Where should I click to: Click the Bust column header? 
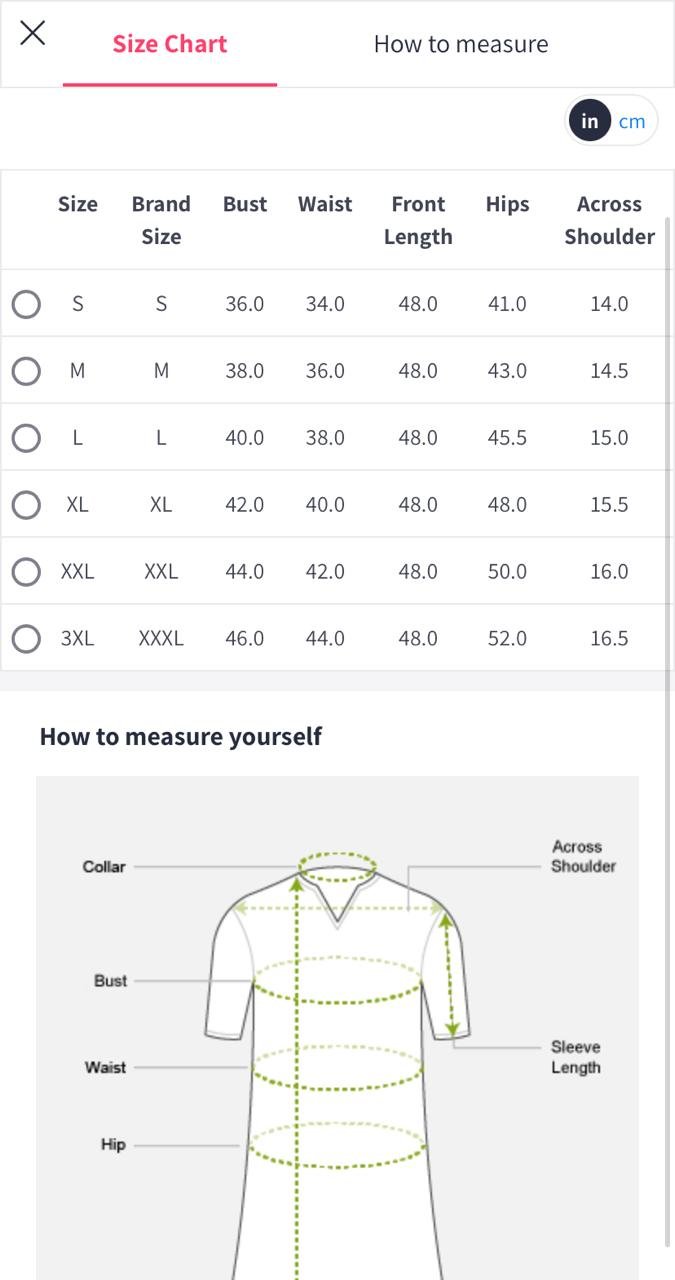pos(245,204)
